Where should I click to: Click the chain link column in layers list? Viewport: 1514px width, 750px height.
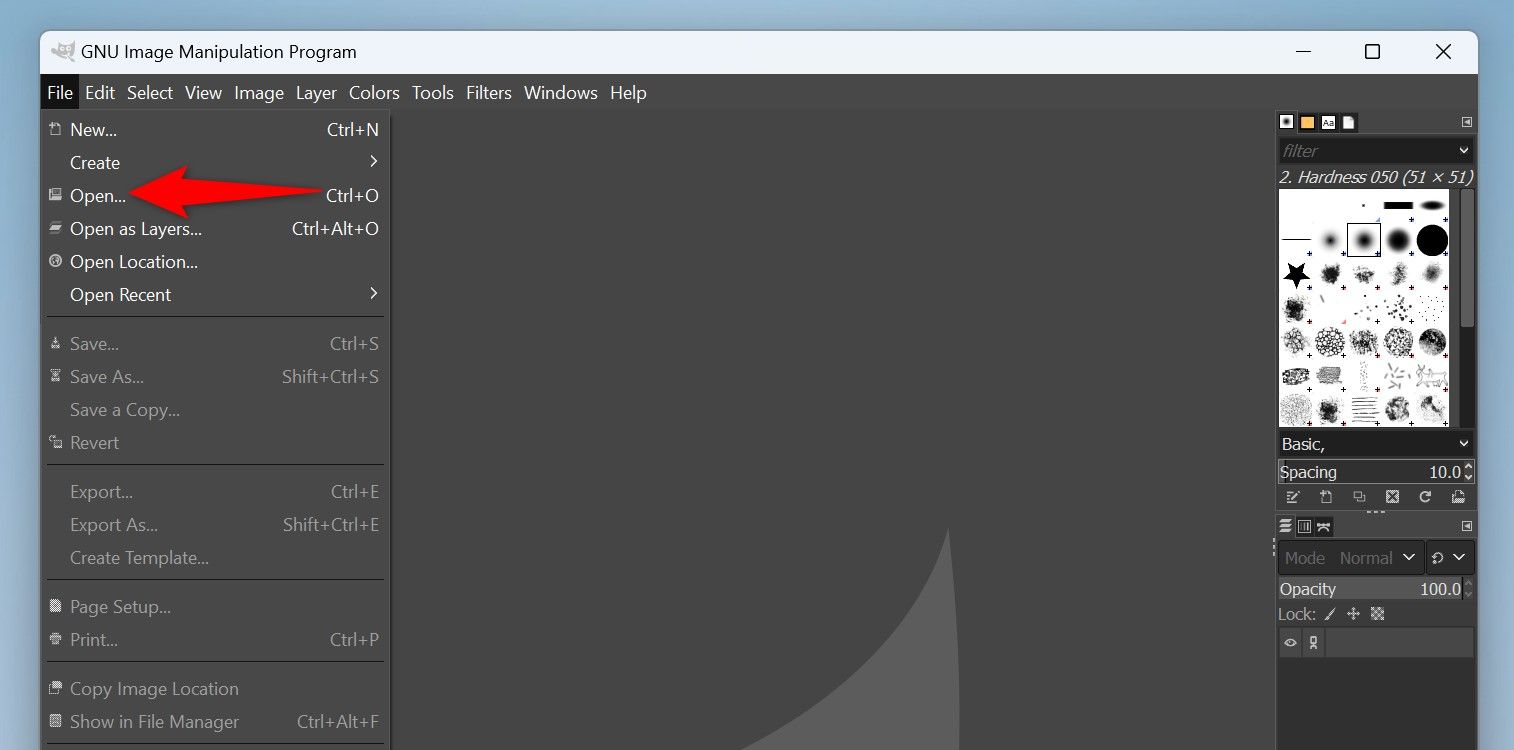coord(1313,643)
